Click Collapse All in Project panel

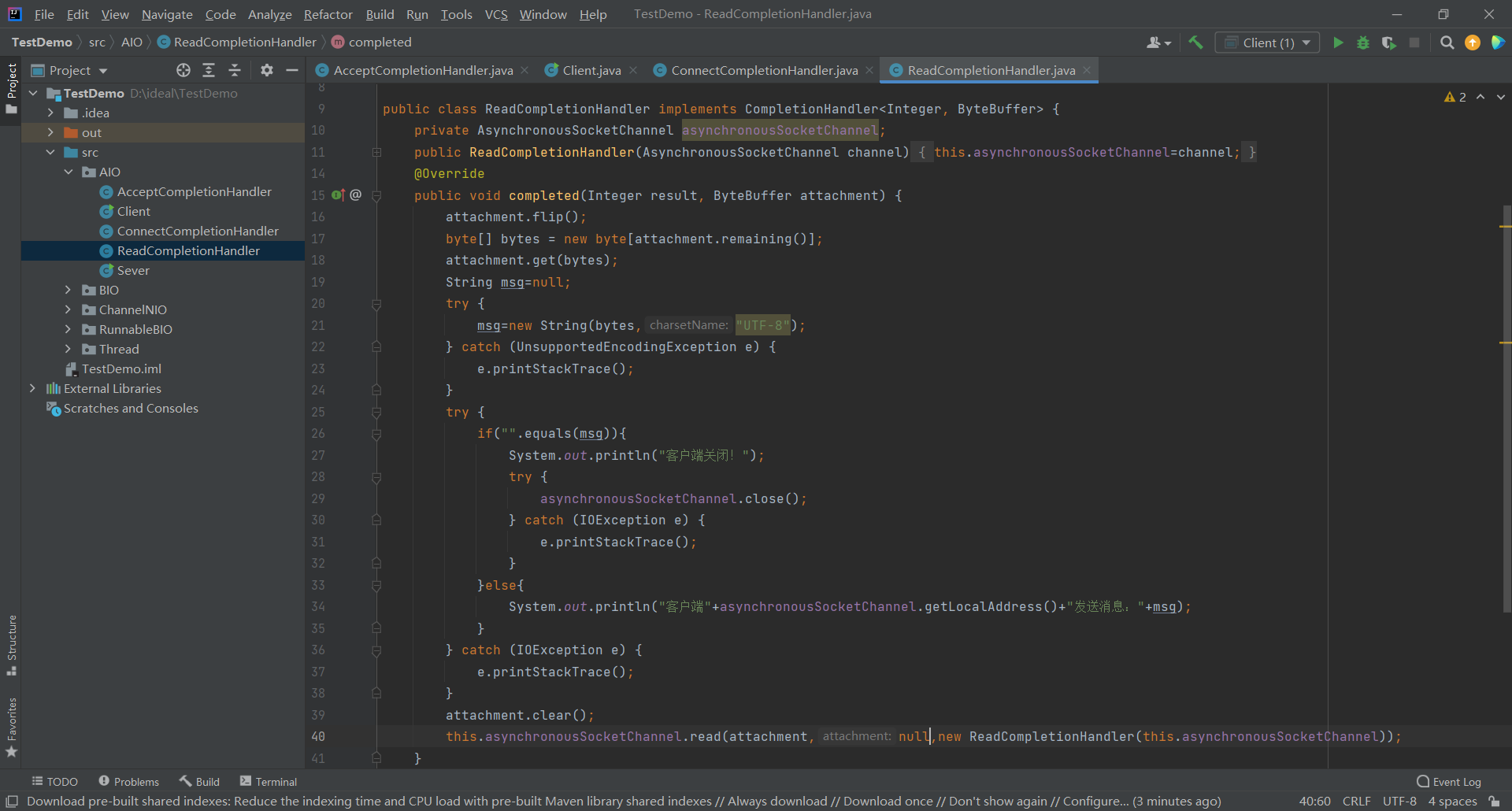click(235, 70)
